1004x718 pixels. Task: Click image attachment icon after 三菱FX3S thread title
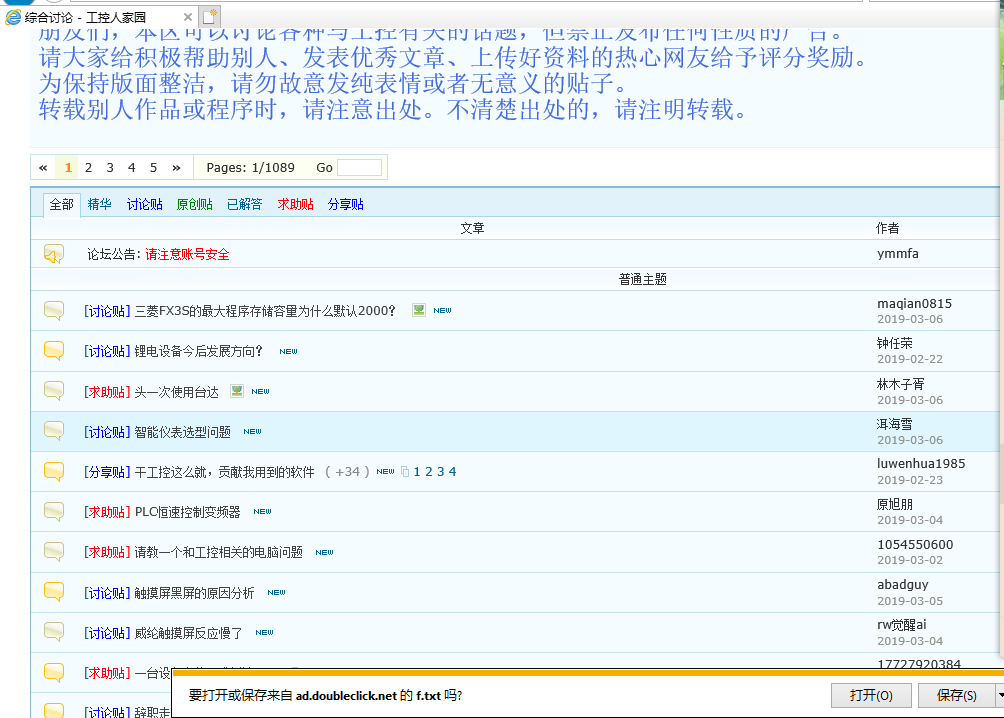419,311
